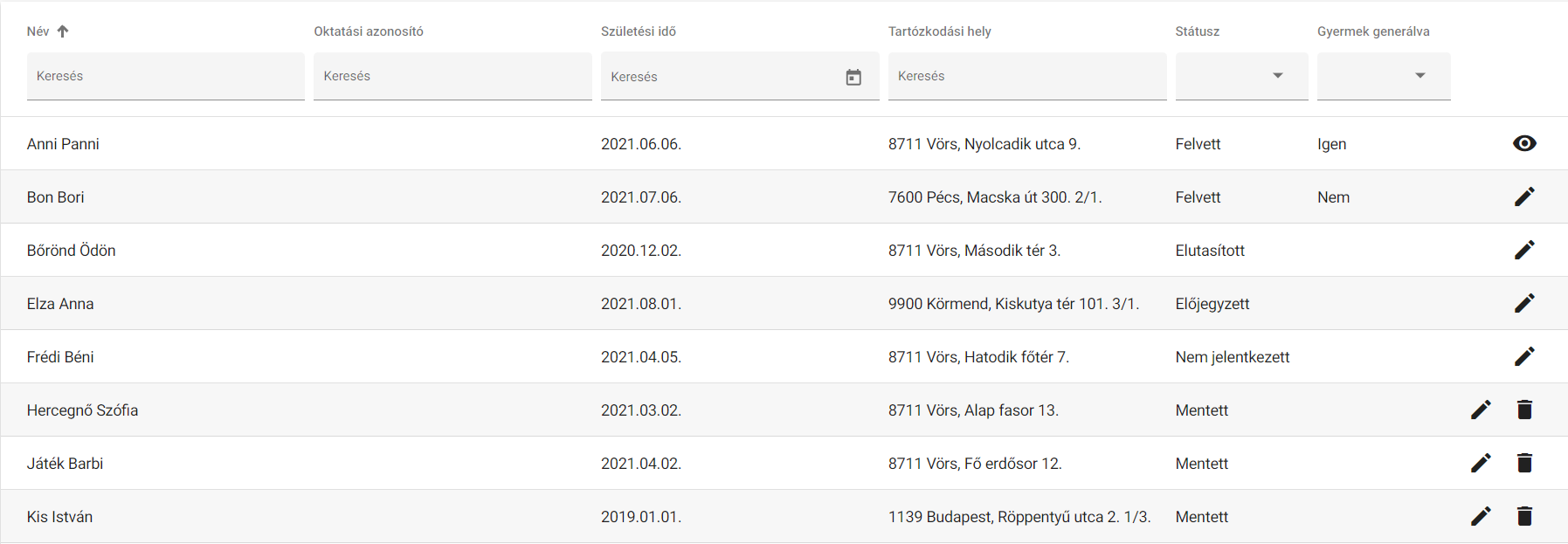Edit the Frédi Béni record
Image resolution: width=1568 pixels, height=544 pixels.
[1524, 356]
